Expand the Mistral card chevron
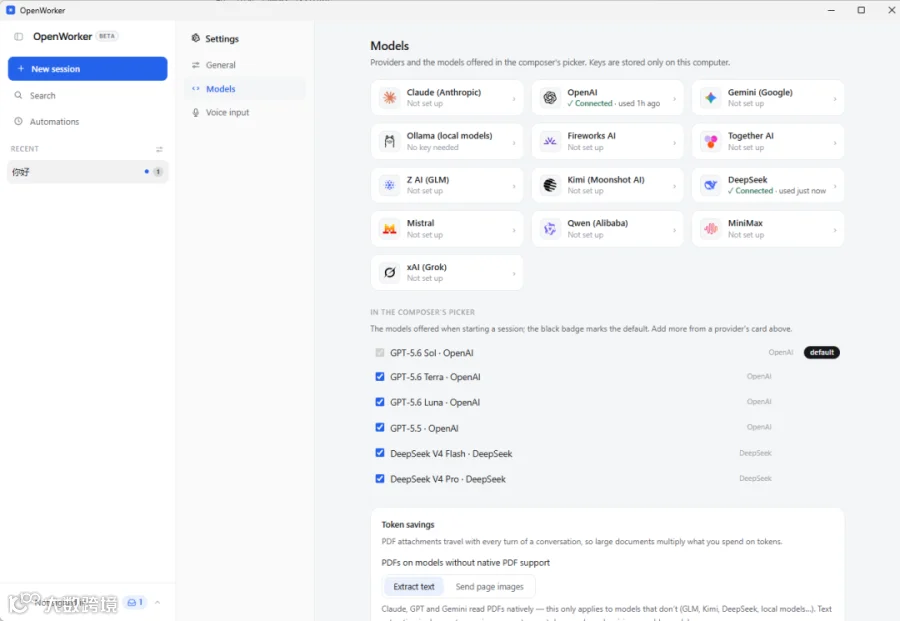The height and width of the screenshot is (621, 900). (x=514, y=230)
